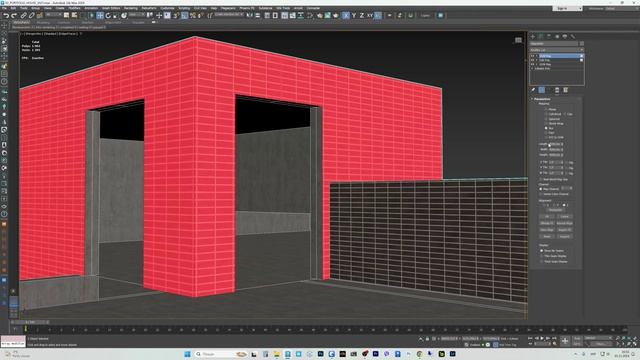Click the Redo arrow in main toolbar

pyautogui.click(x=14, y=16)
